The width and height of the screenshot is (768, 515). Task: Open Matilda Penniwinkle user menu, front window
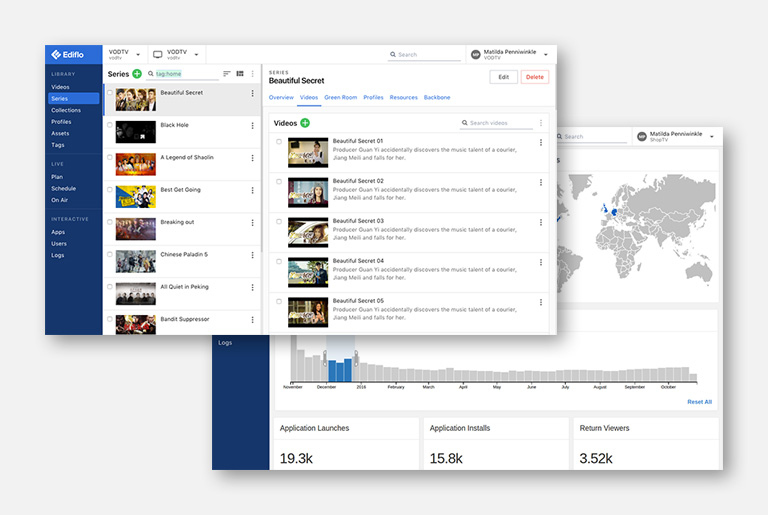(x=546, y=54)
